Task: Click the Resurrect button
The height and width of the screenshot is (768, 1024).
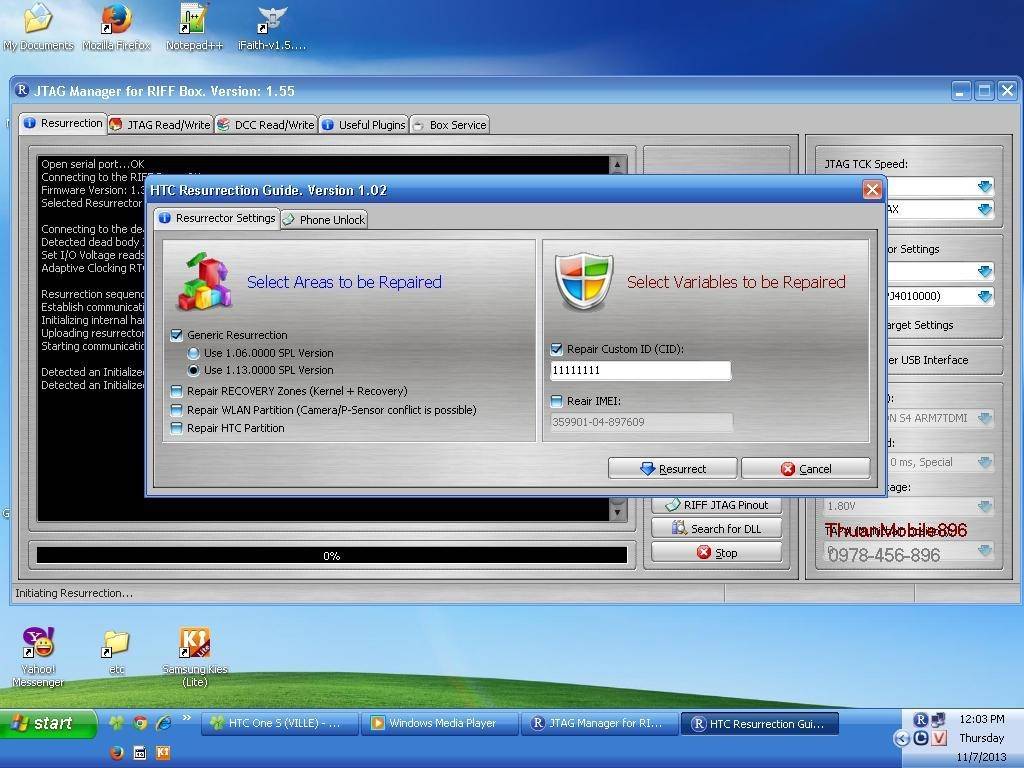Action: point(673,469)
